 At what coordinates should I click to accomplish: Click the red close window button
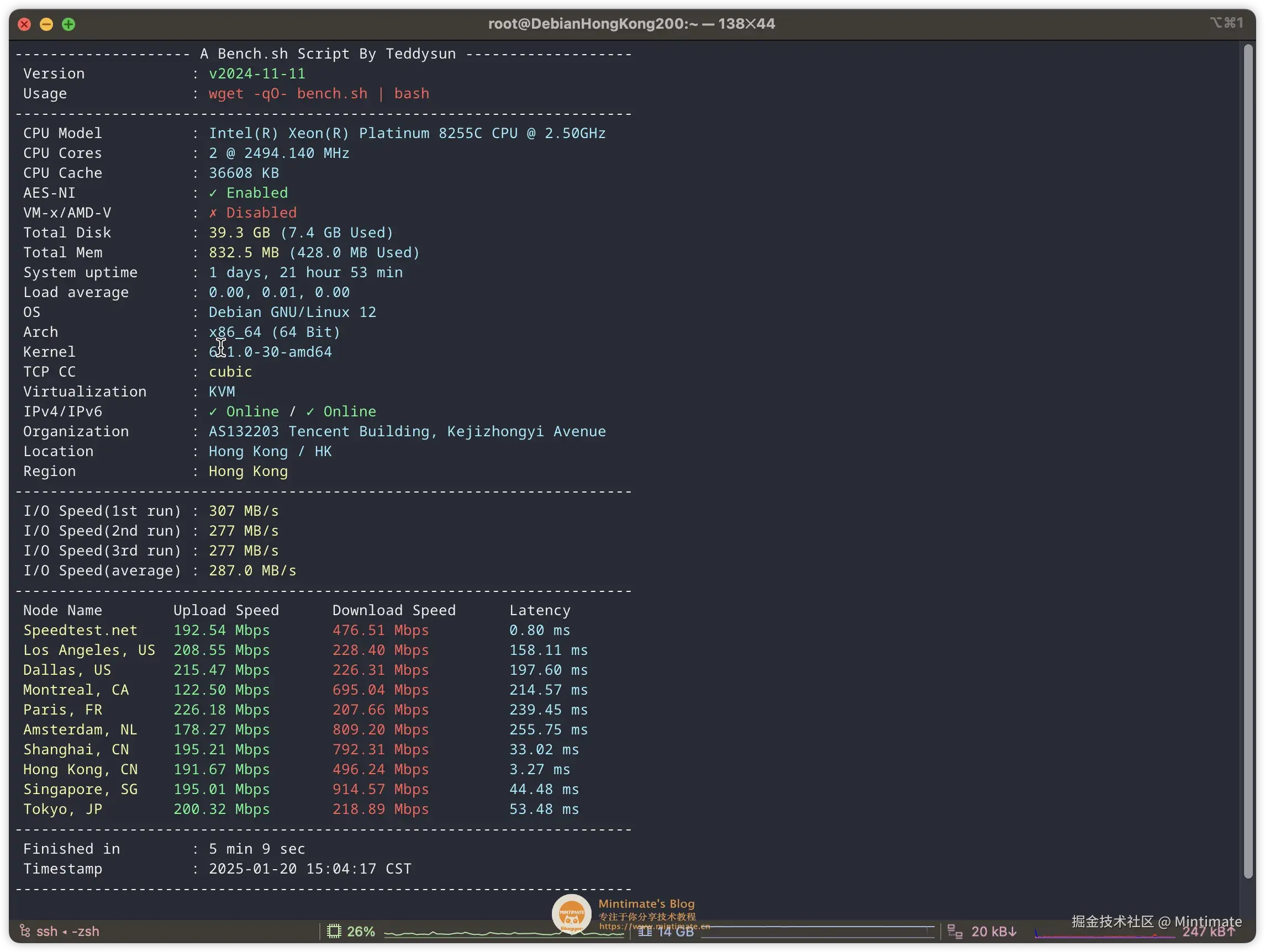coord(24,24)
